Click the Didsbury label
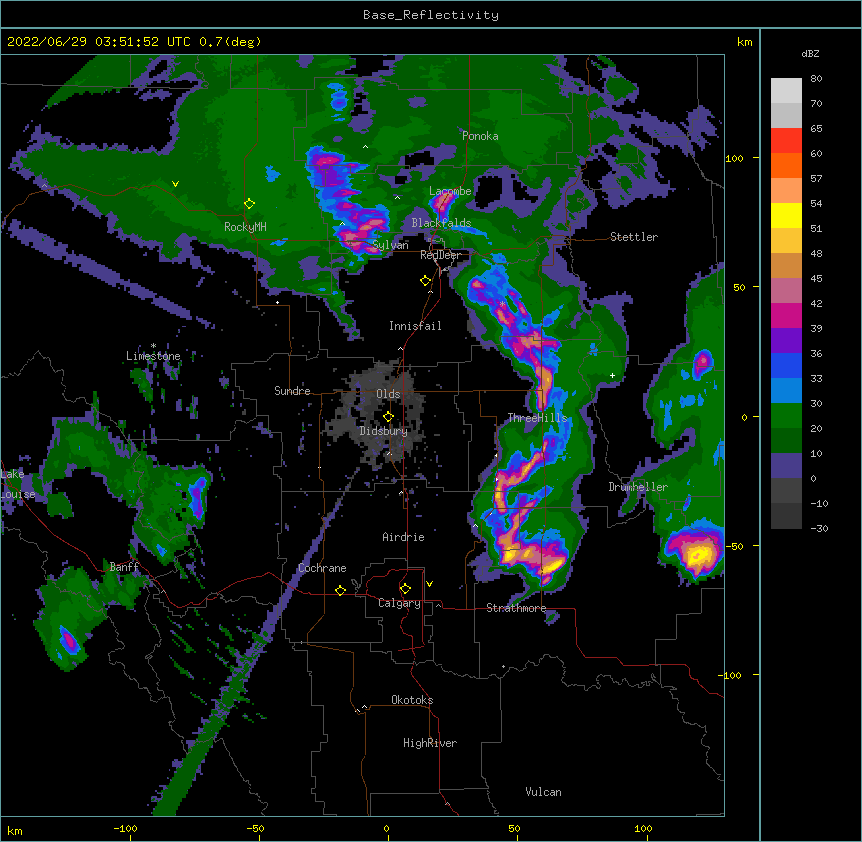The image size is (862, 842). pyautogui.click(x=383, y=431)
